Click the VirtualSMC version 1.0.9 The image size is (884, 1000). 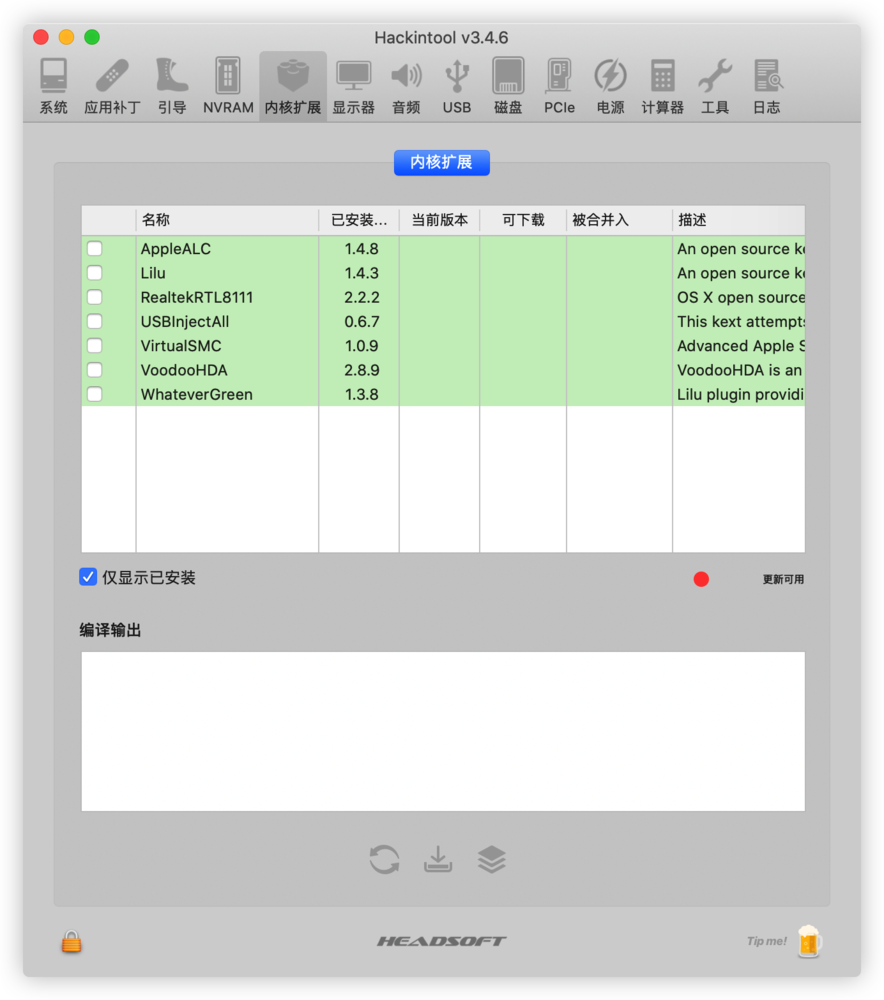click(362, 346)
